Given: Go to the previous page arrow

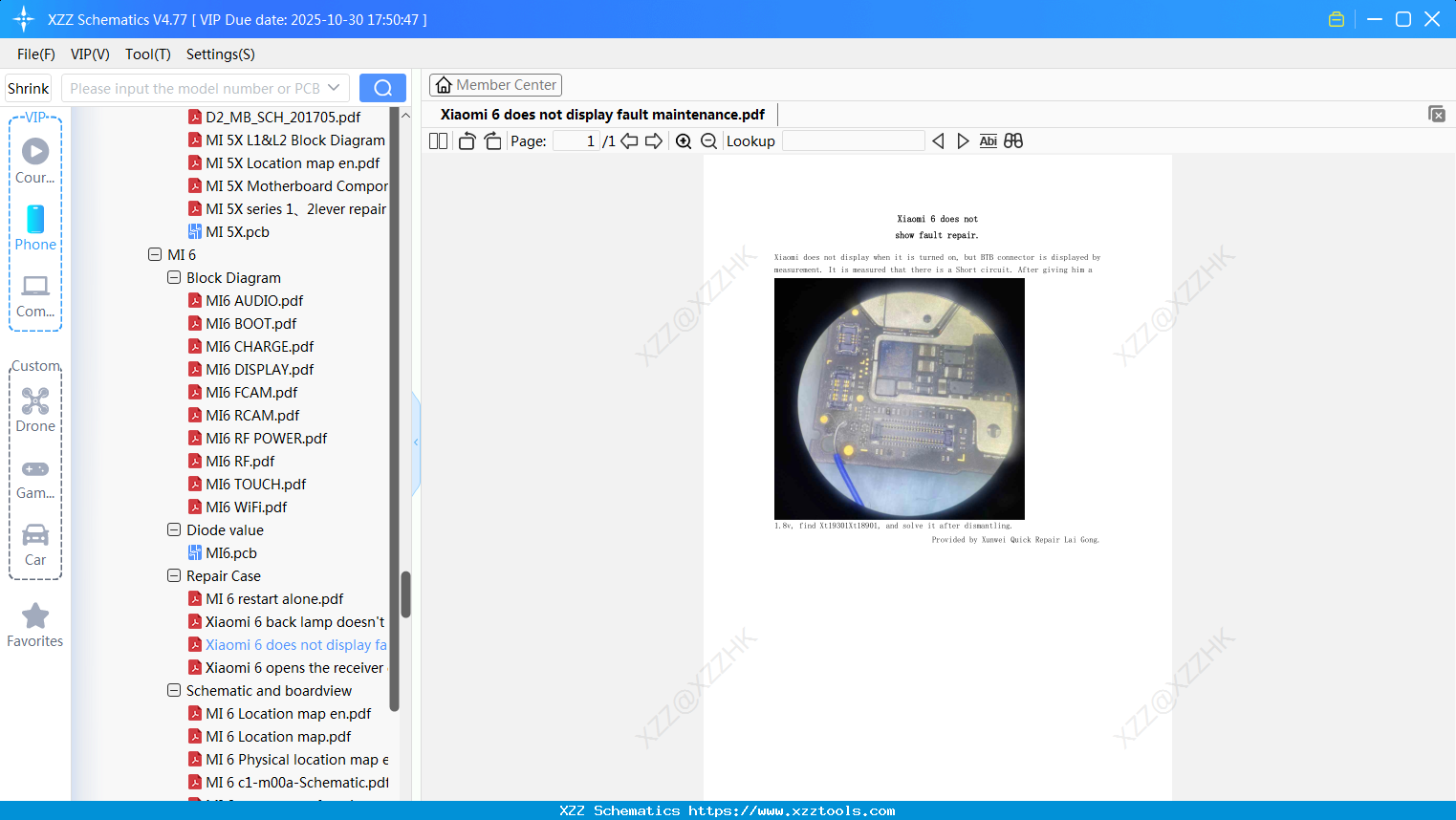Looking at the screenshot, I should (x=629, y=141).
